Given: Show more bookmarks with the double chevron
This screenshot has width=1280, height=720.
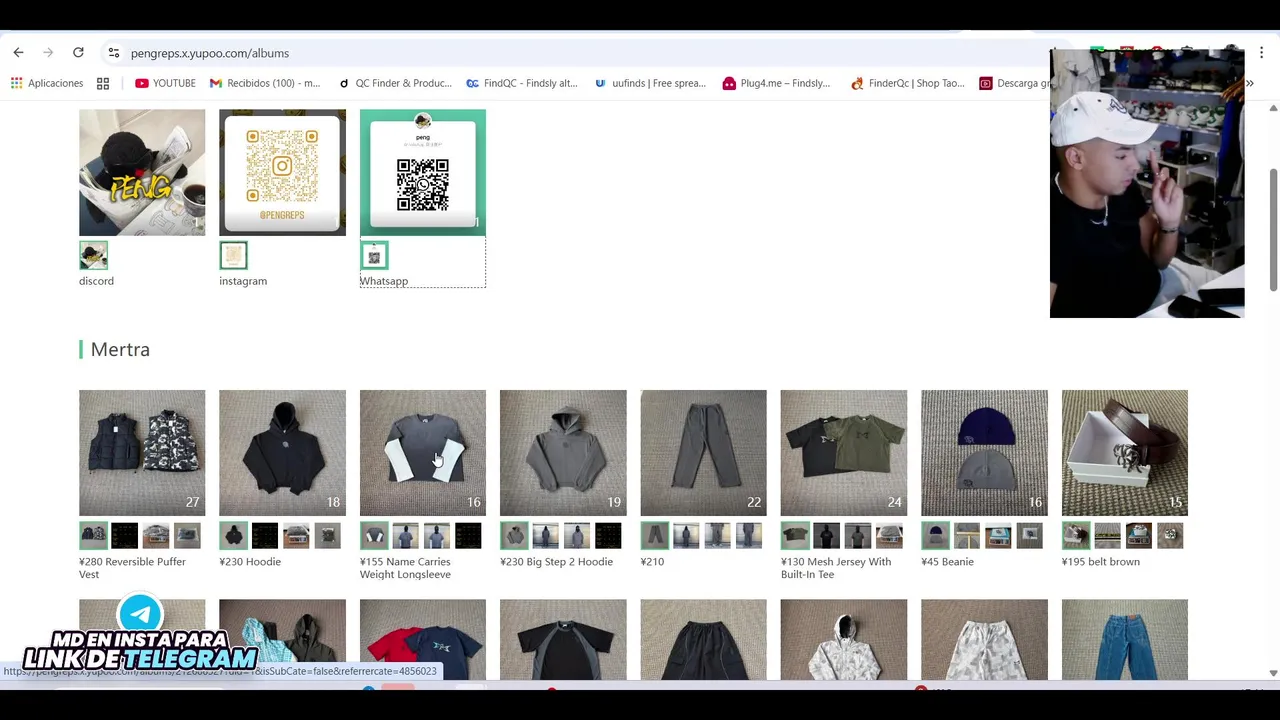Looking at the screenshot, I should coord(1250,83).
